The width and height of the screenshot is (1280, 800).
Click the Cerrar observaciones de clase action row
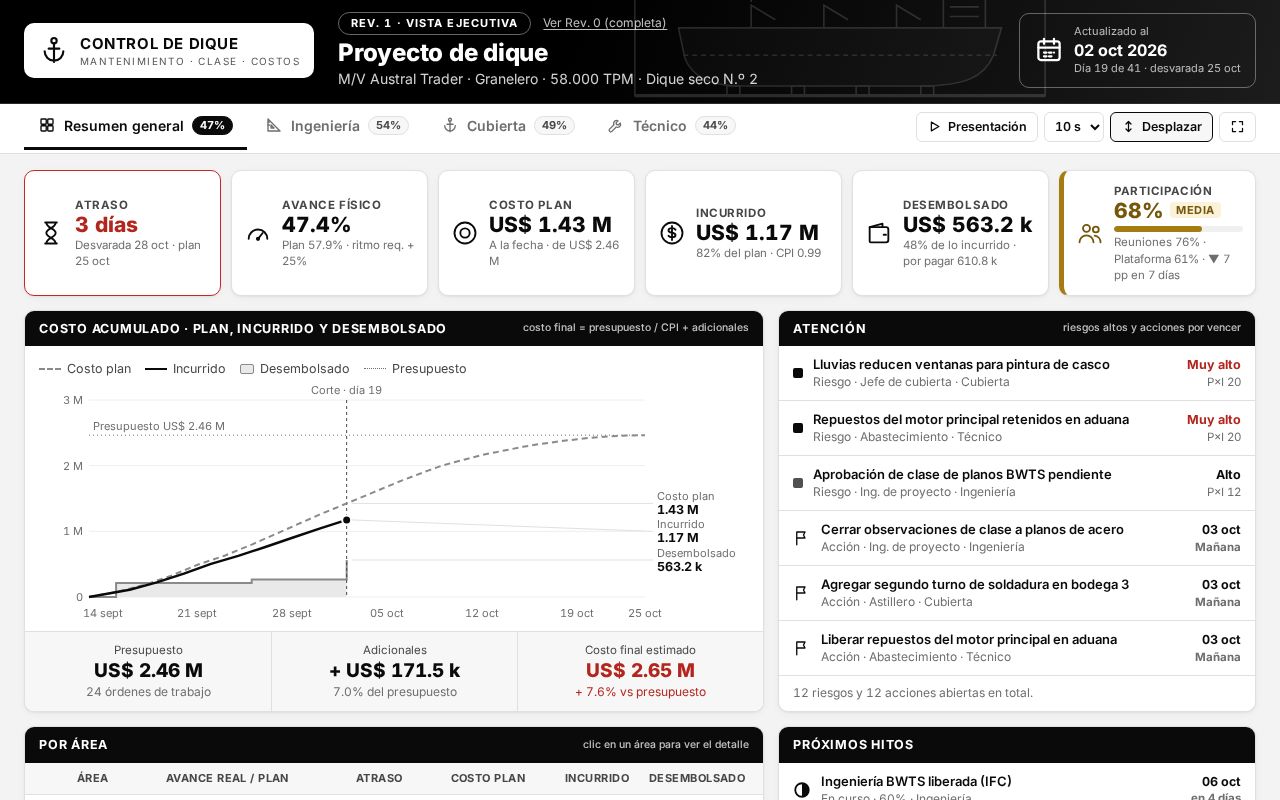(x=1017, y=538)
